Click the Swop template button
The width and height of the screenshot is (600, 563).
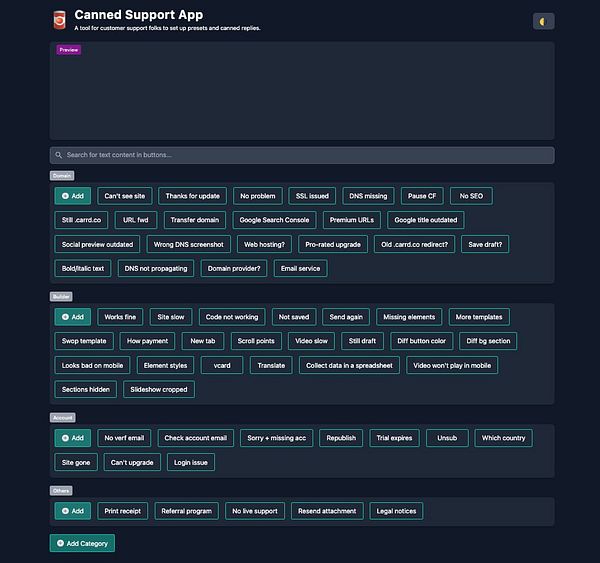[84, 341]
